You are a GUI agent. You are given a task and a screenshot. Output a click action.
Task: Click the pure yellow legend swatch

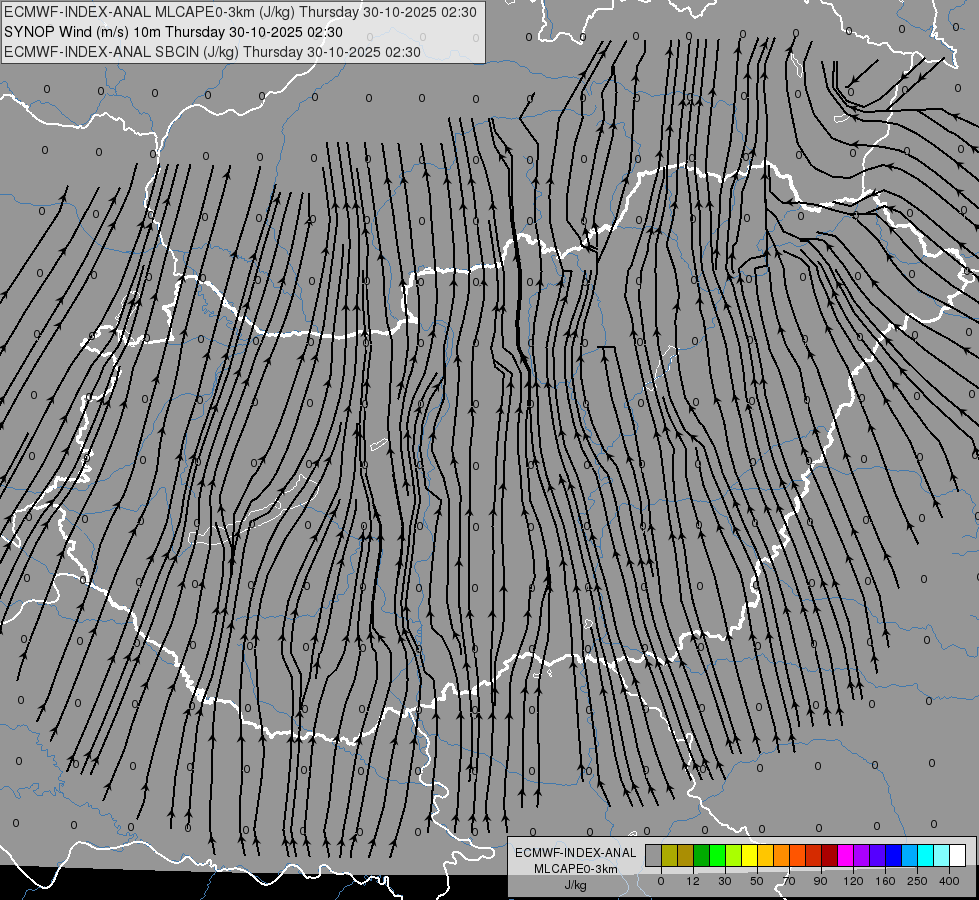coord(750,855)
